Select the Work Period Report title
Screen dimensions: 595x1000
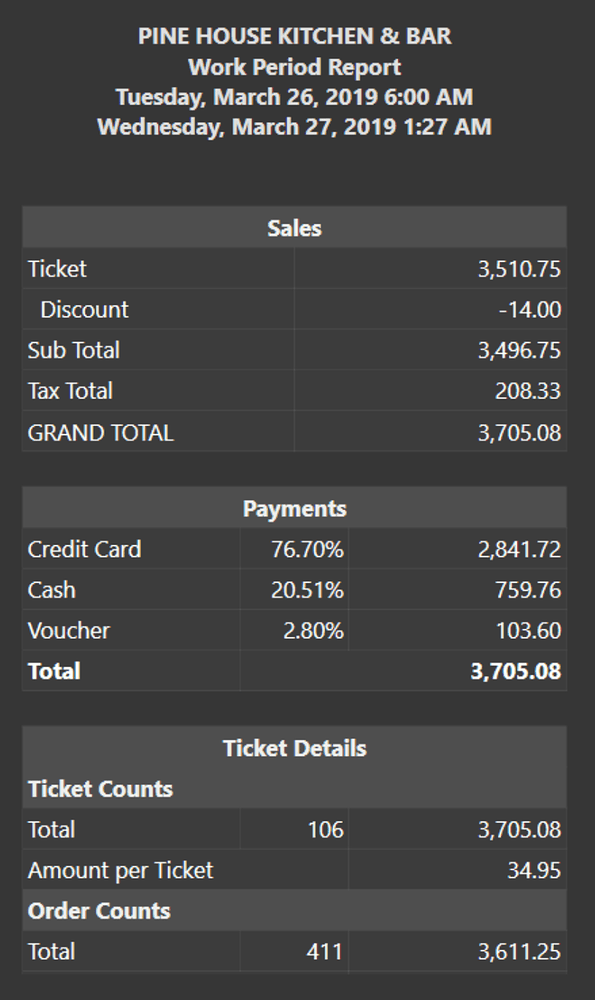(x=294, y=67)
